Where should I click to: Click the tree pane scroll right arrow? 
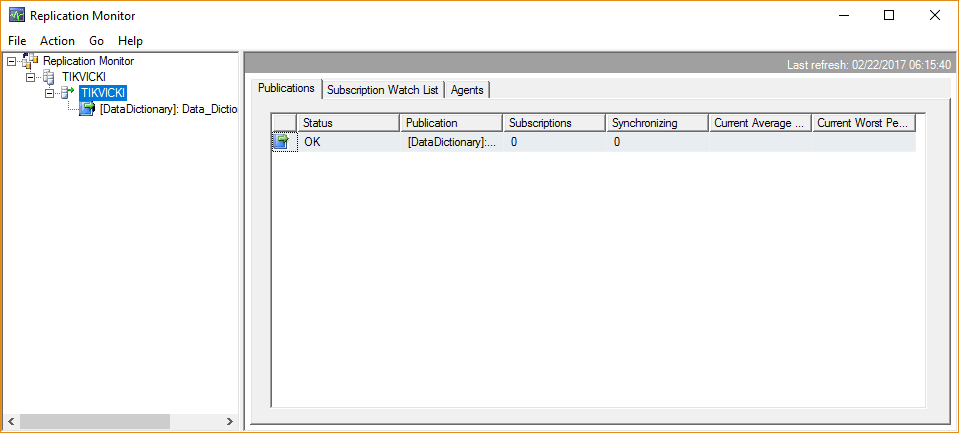(x=229, y=421)
